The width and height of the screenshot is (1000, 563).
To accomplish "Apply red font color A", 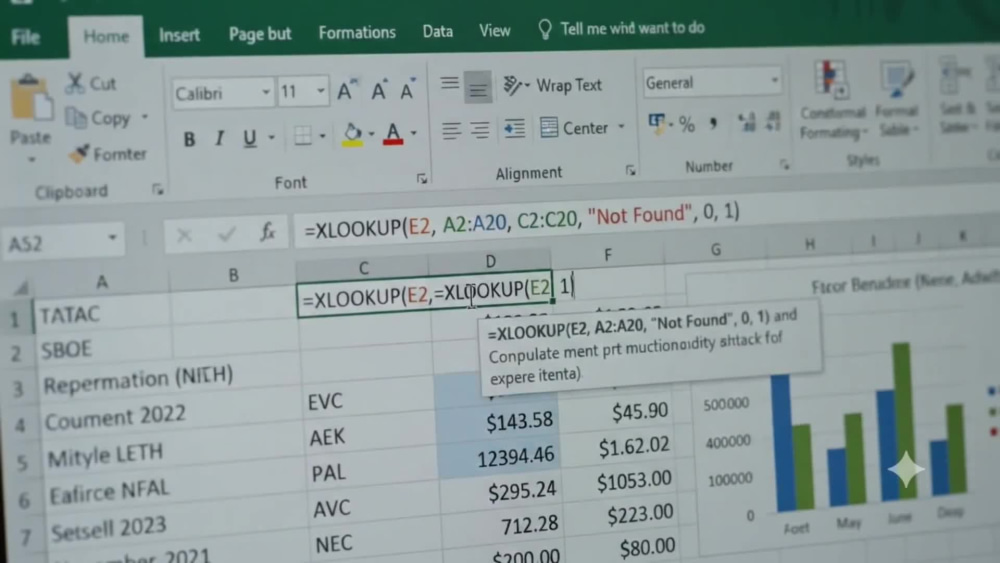I will [x=393, y=133].
